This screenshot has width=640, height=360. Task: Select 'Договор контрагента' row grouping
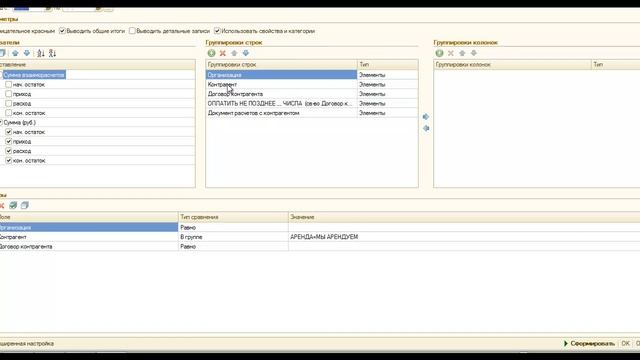click(x=281, y=94)
